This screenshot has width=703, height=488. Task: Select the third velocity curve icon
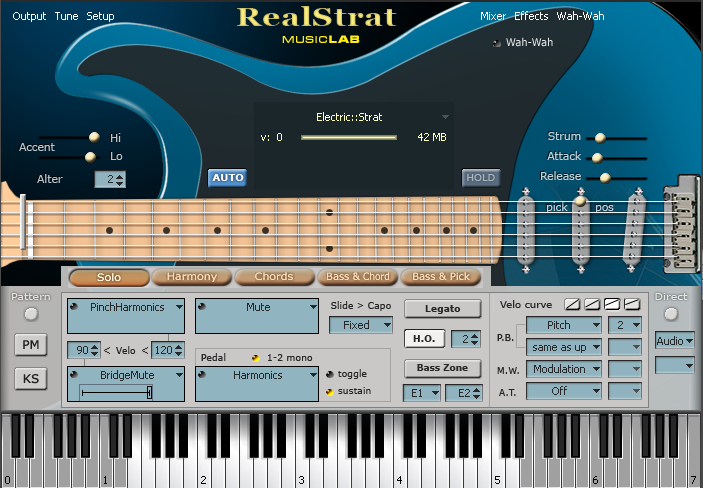coord(612,305)
